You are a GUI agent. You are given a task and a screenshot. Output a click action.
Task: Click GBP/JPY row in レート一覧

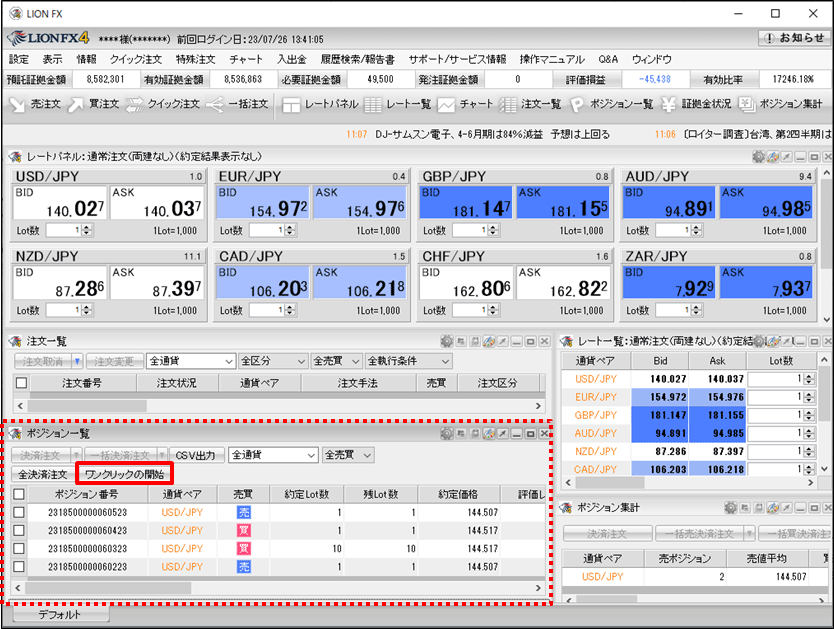point(688,415)
